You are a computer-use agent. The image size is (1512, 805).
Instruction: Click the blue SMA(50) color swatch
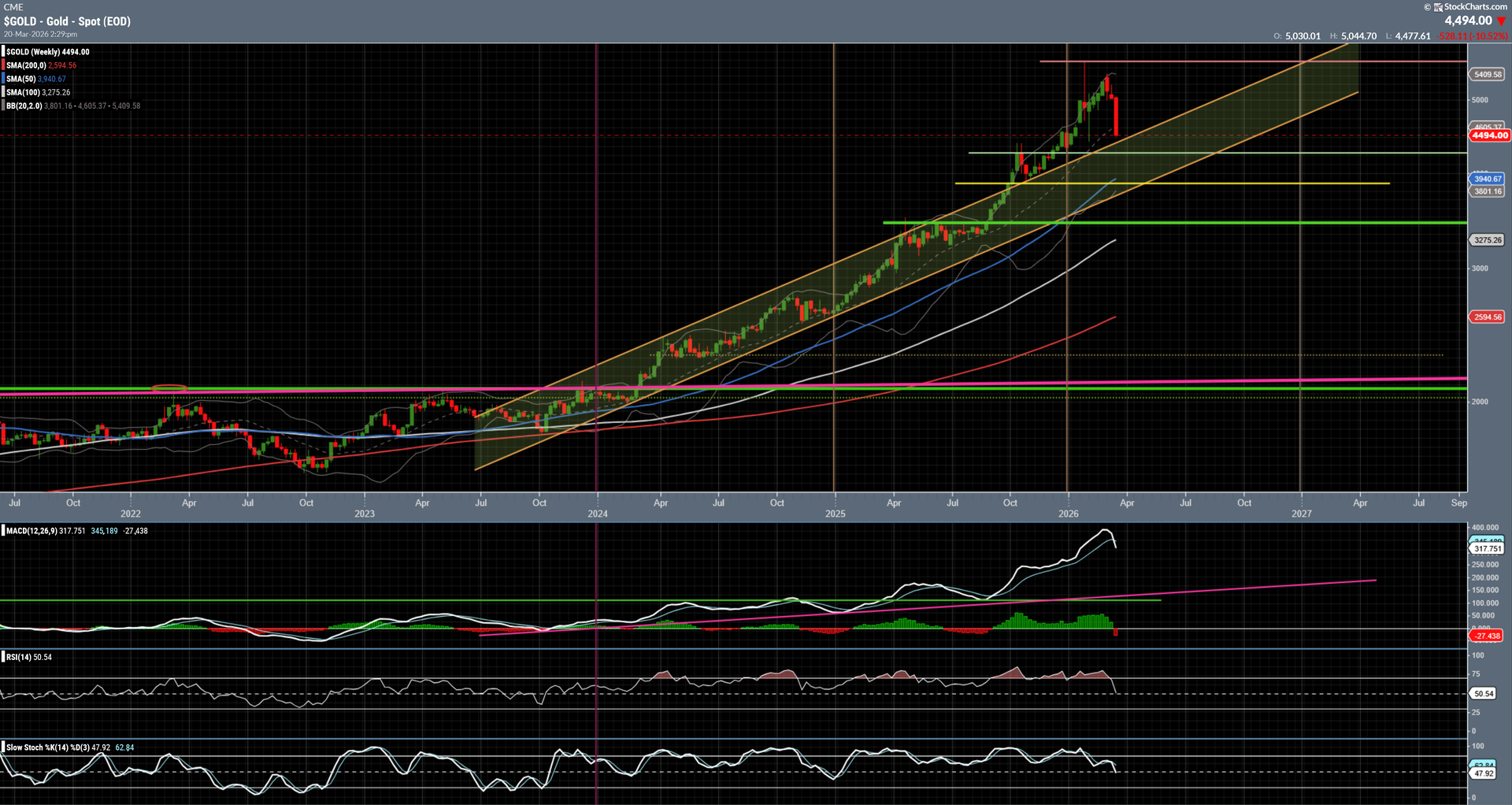coord(3,79)
